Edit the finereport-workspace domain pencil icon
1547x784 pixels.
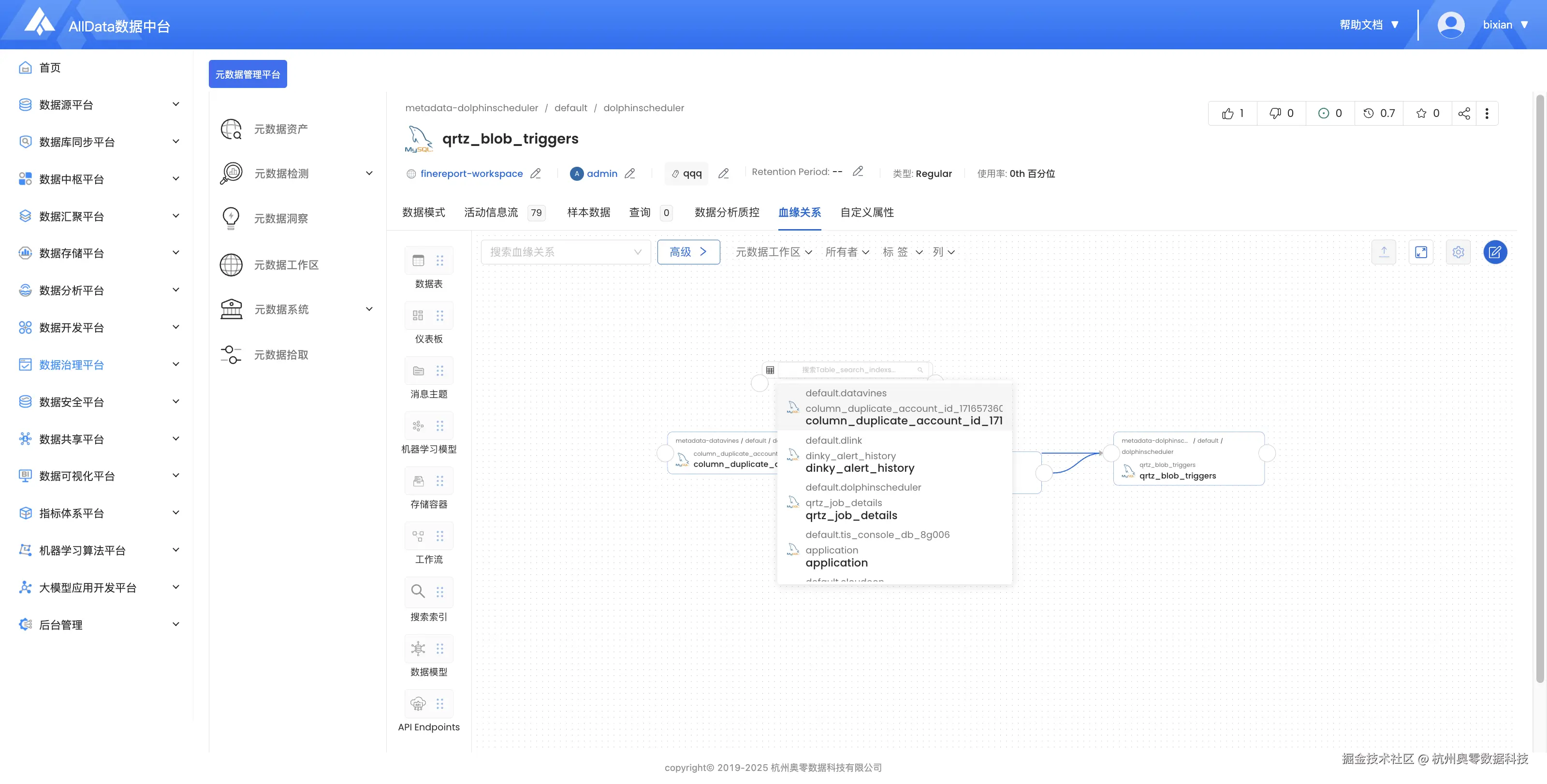[x=536, y=174]
